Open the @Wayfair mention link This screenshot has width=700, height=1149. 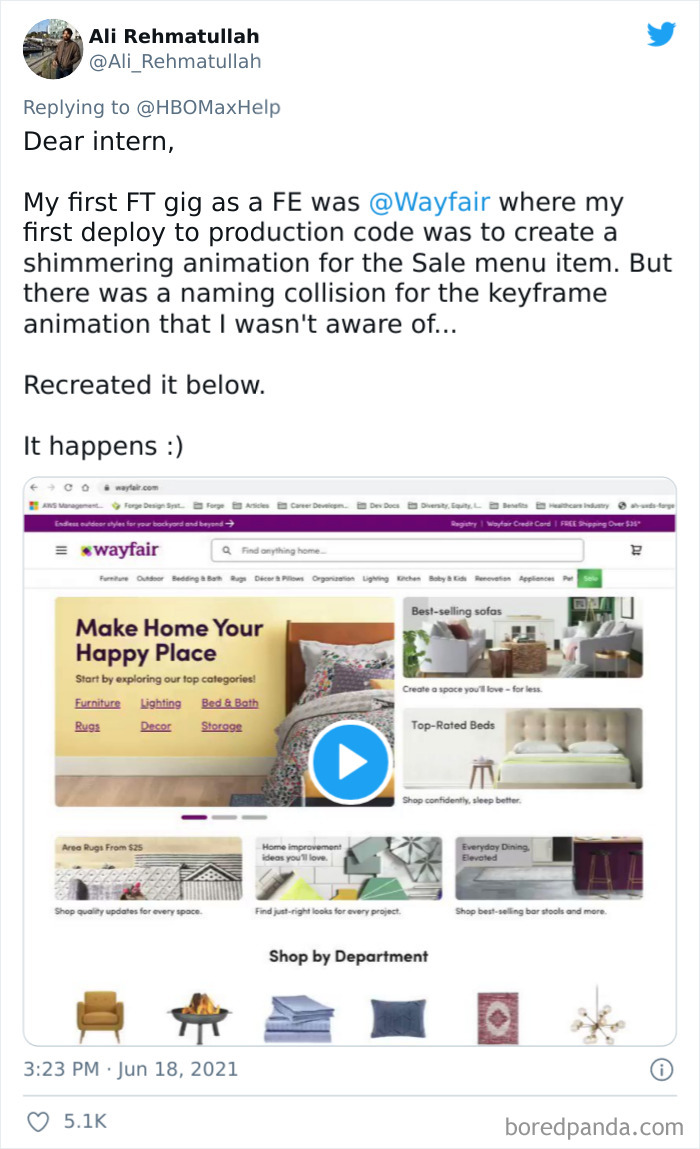coord(429,202)
